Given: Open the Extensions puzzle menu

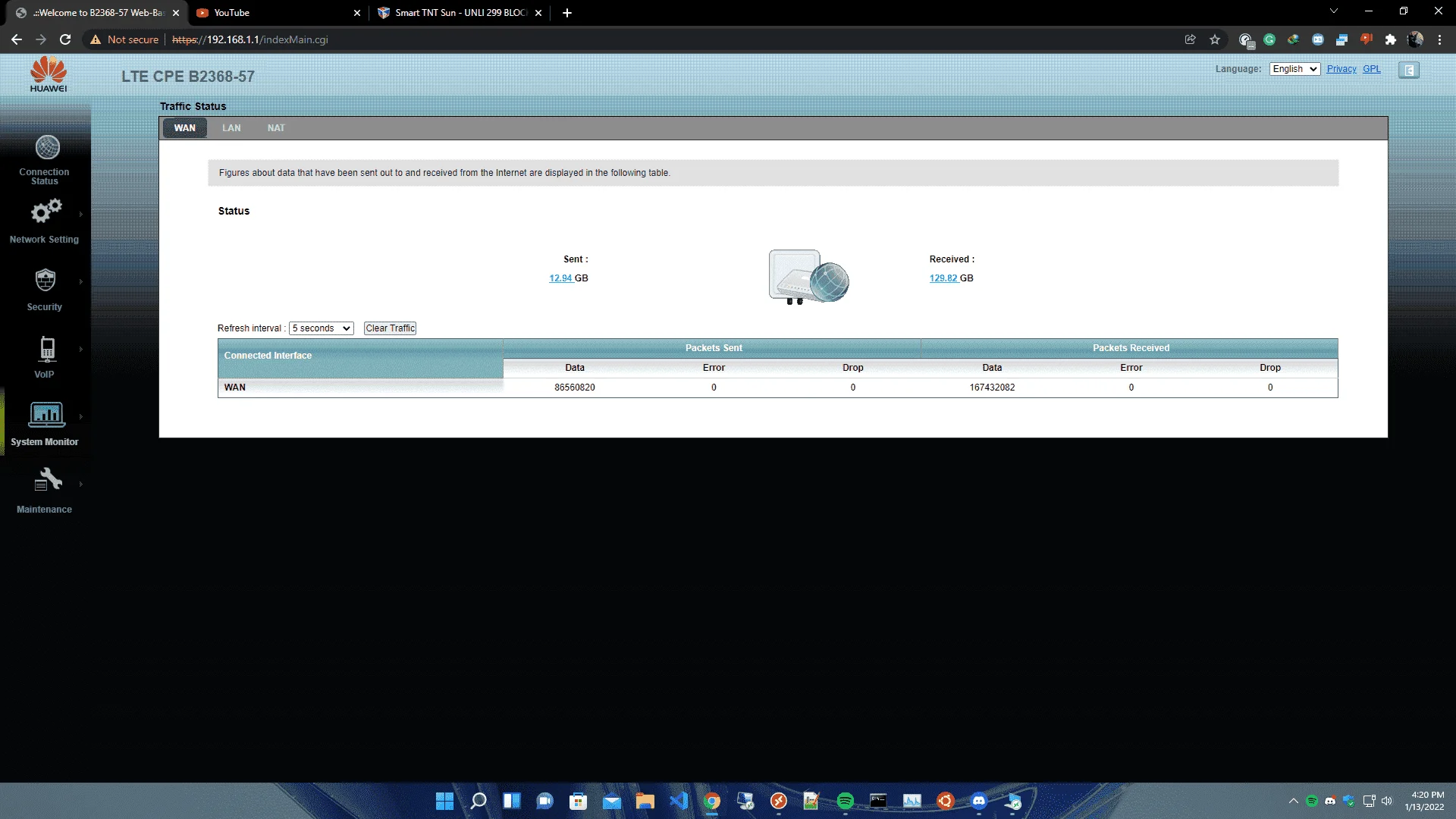Looking at the screenshot, I should point(1390,39).
